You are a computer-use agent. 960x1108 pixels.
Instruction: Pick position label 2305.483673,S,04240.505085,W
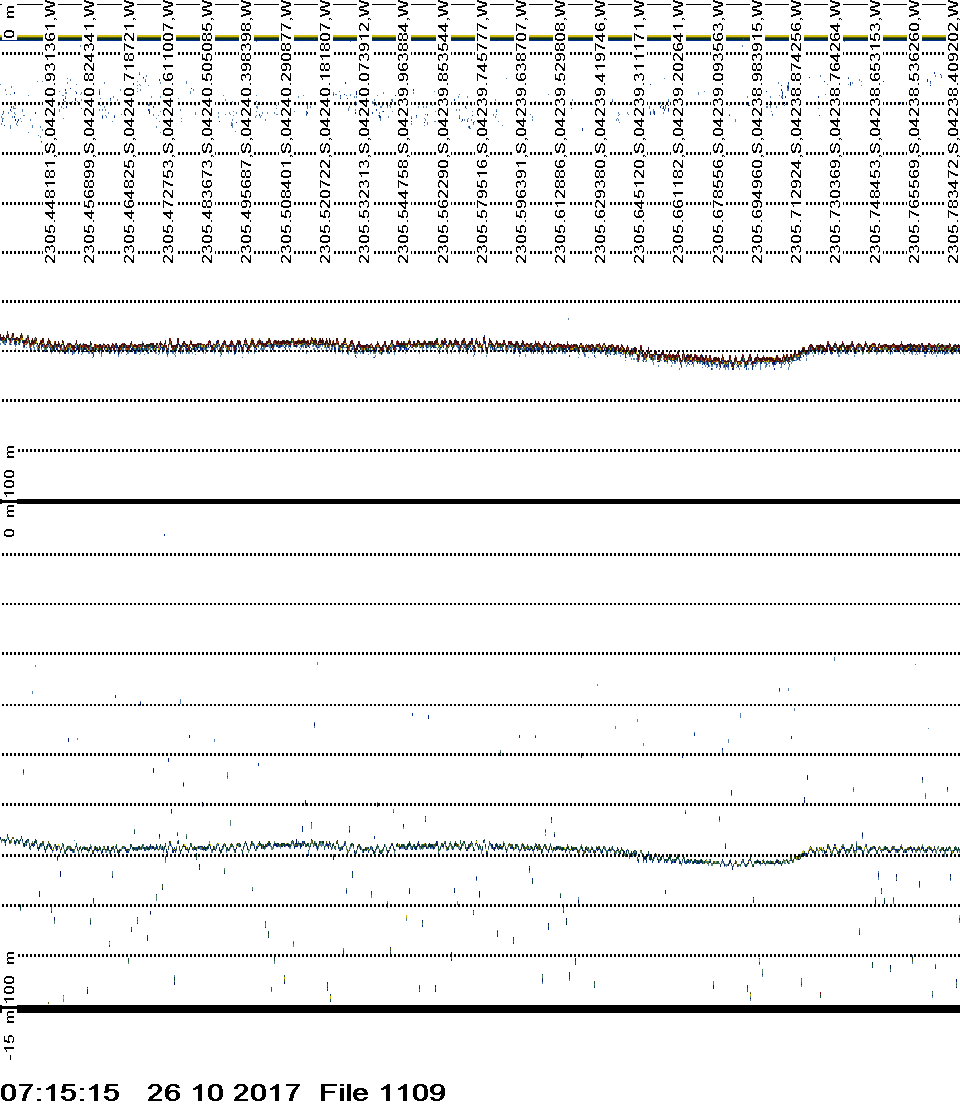click(207, 131)
